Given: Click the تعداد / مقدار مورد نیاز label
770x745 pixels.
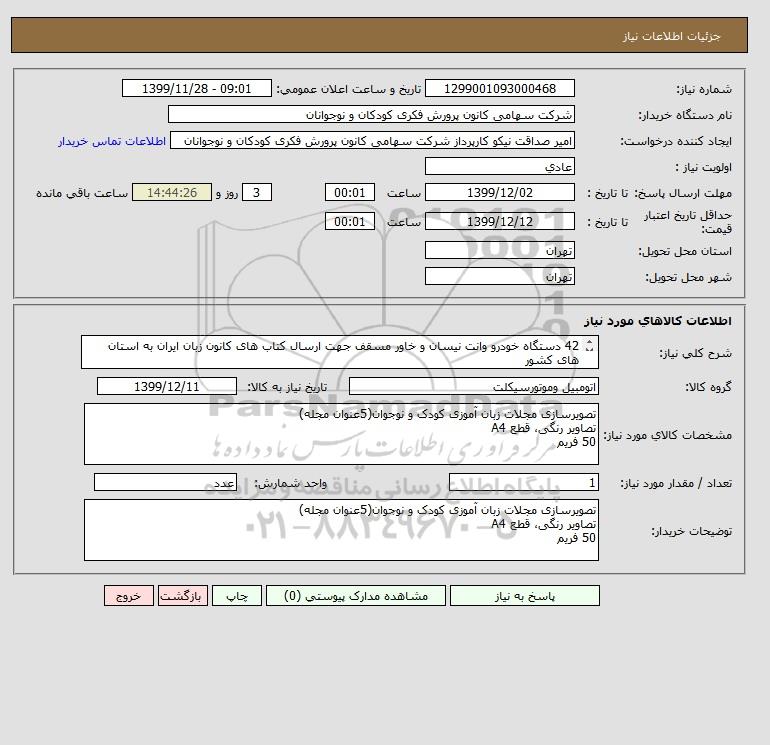Looking at the screenshot, I should [676, 483].
